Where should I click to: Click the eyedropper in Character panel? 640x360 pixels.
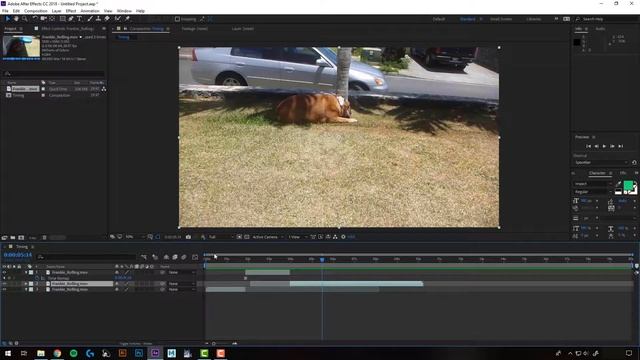click(618, 184)
